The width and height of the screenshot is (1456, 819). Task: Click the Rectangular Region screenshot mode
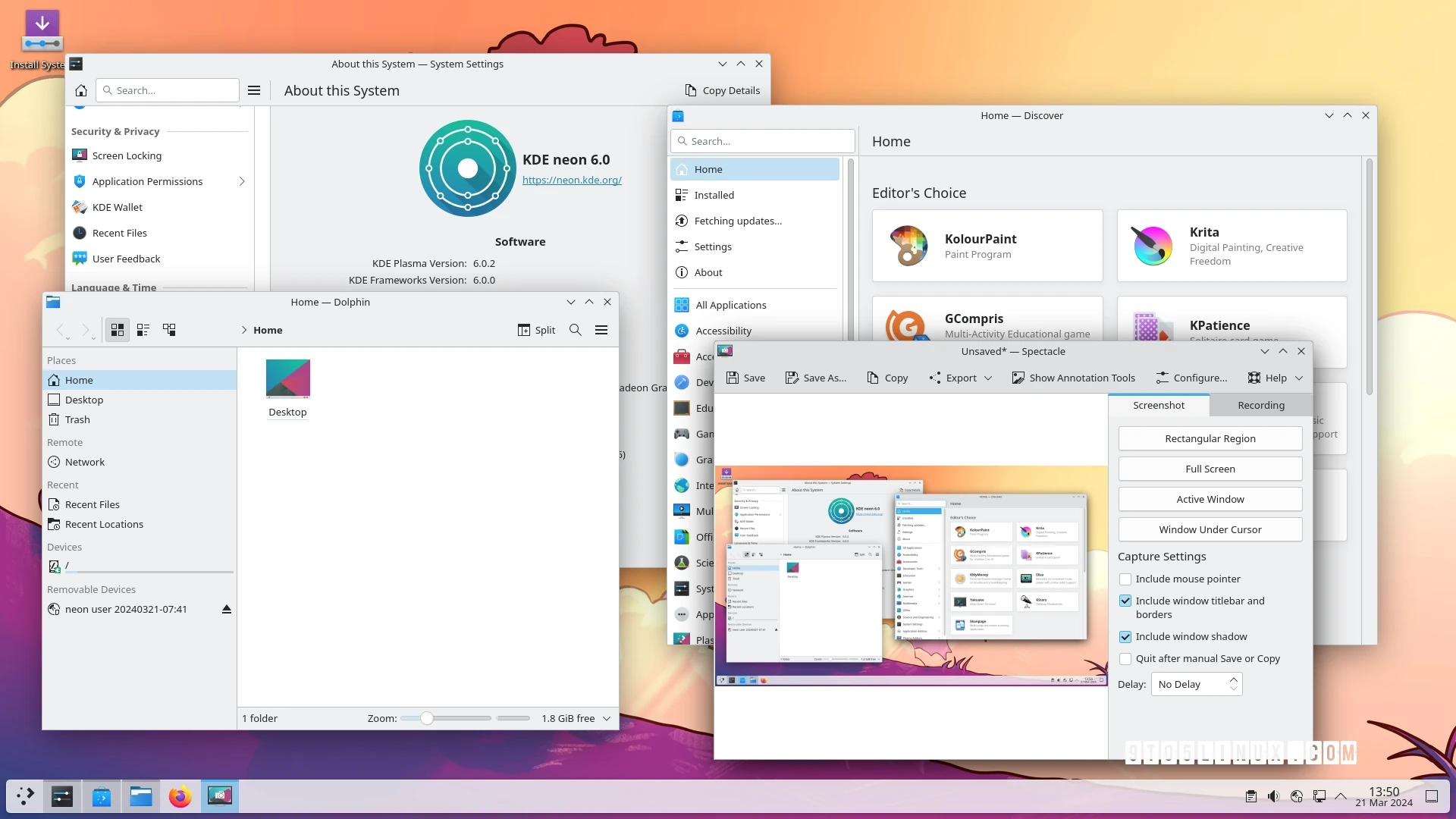(1210, 438)
